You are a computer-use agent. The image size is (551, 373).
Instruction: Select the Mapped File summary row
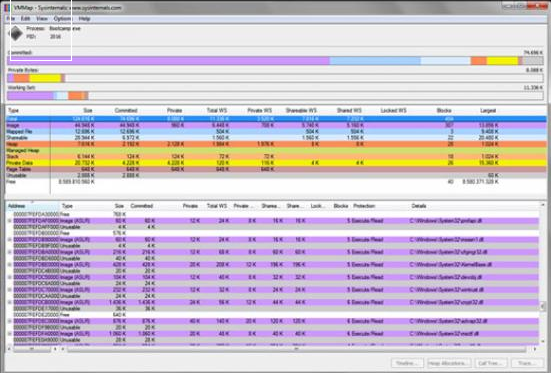tap(276, 131)
